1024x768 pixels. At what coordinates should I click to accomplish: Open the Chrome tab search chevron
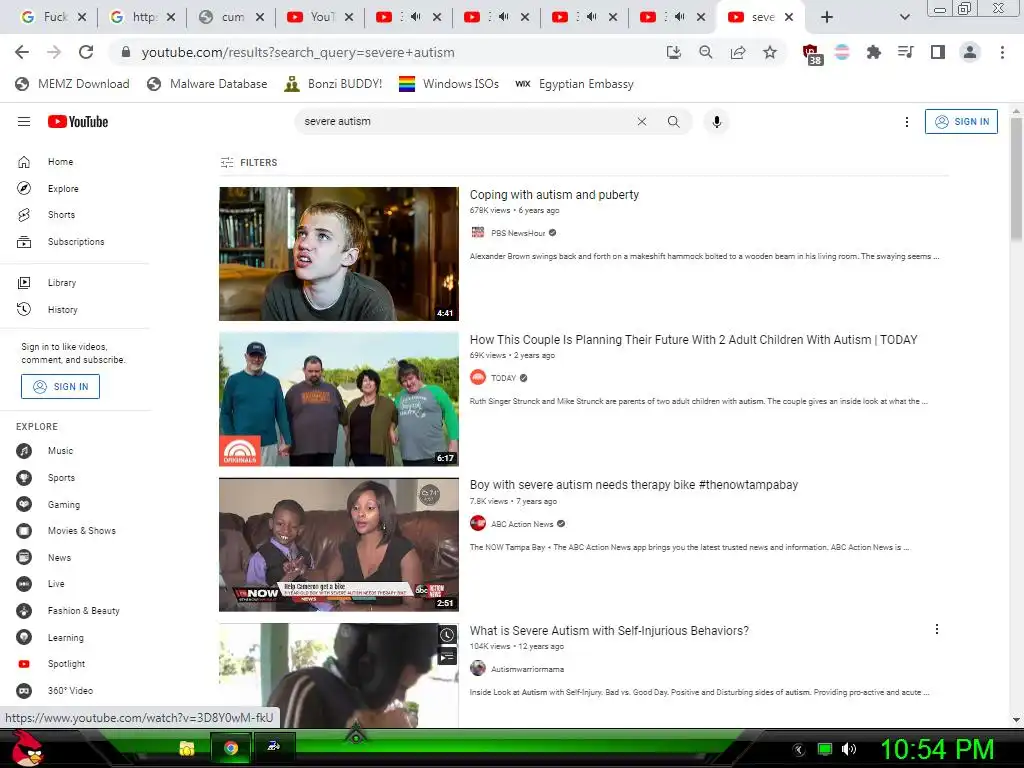point(904,17)
